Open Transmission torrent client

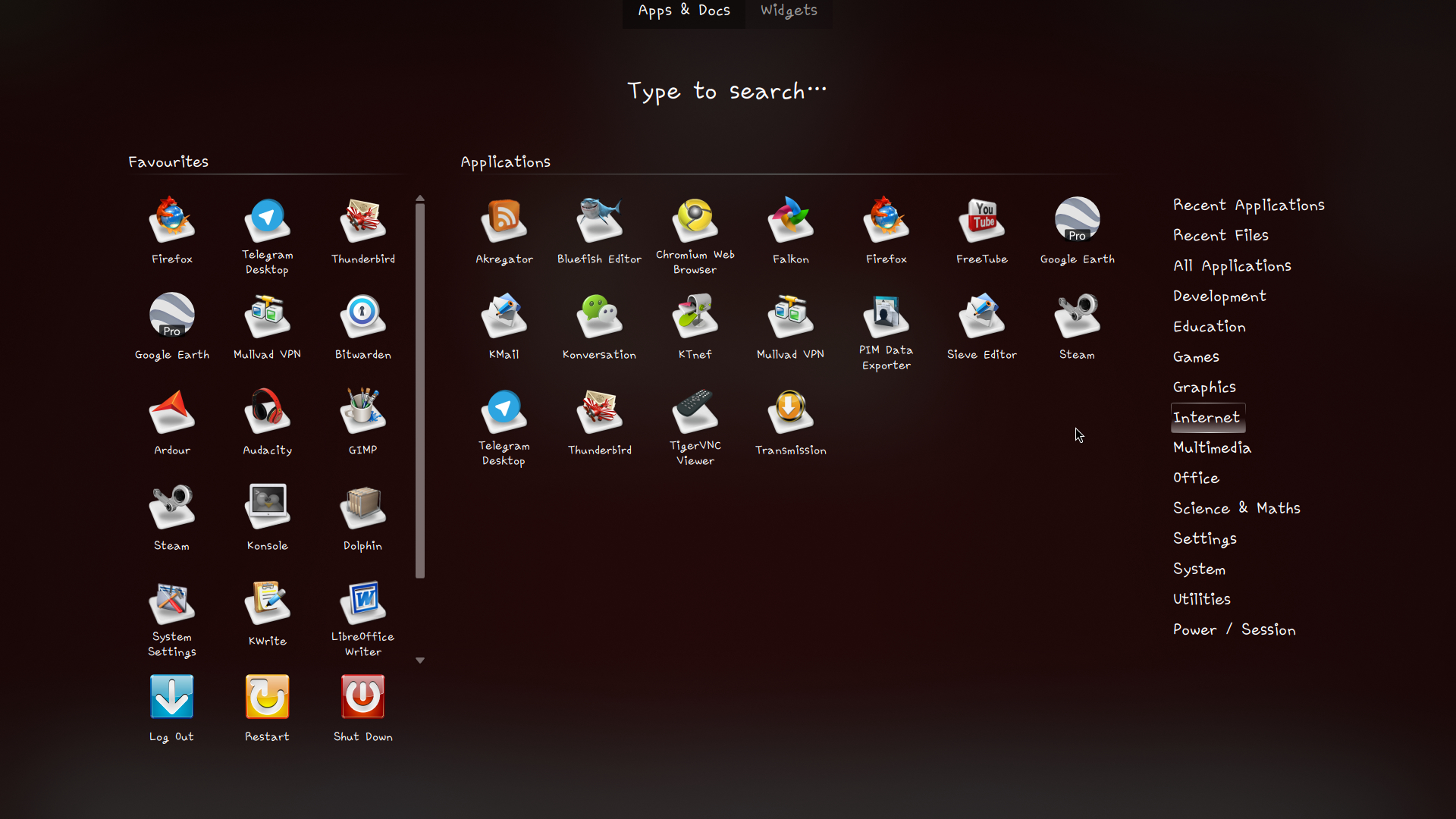pos(791,422)
